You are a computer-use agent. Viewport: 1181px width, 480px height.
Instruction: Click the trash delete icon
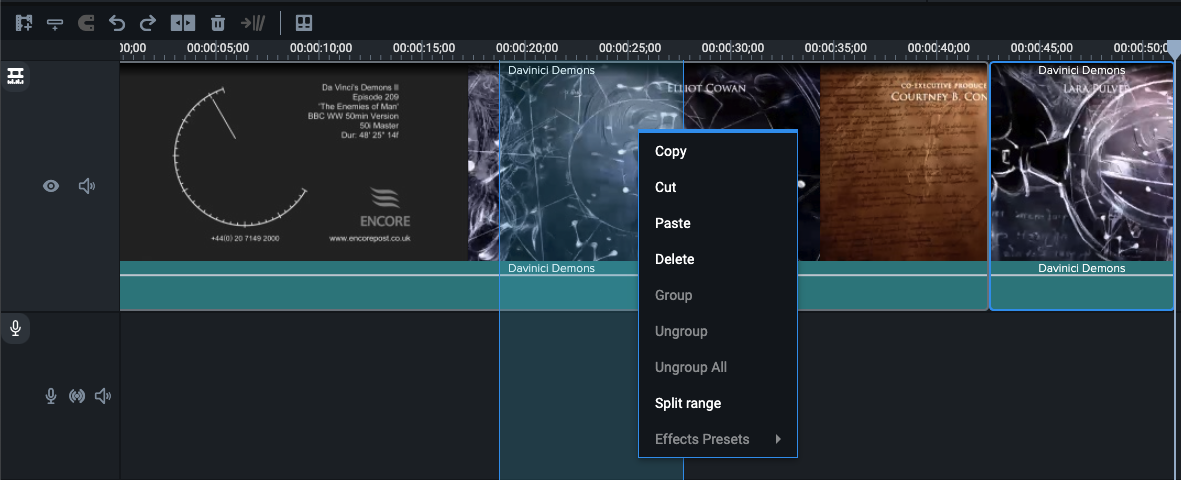[x=218, y=23]
